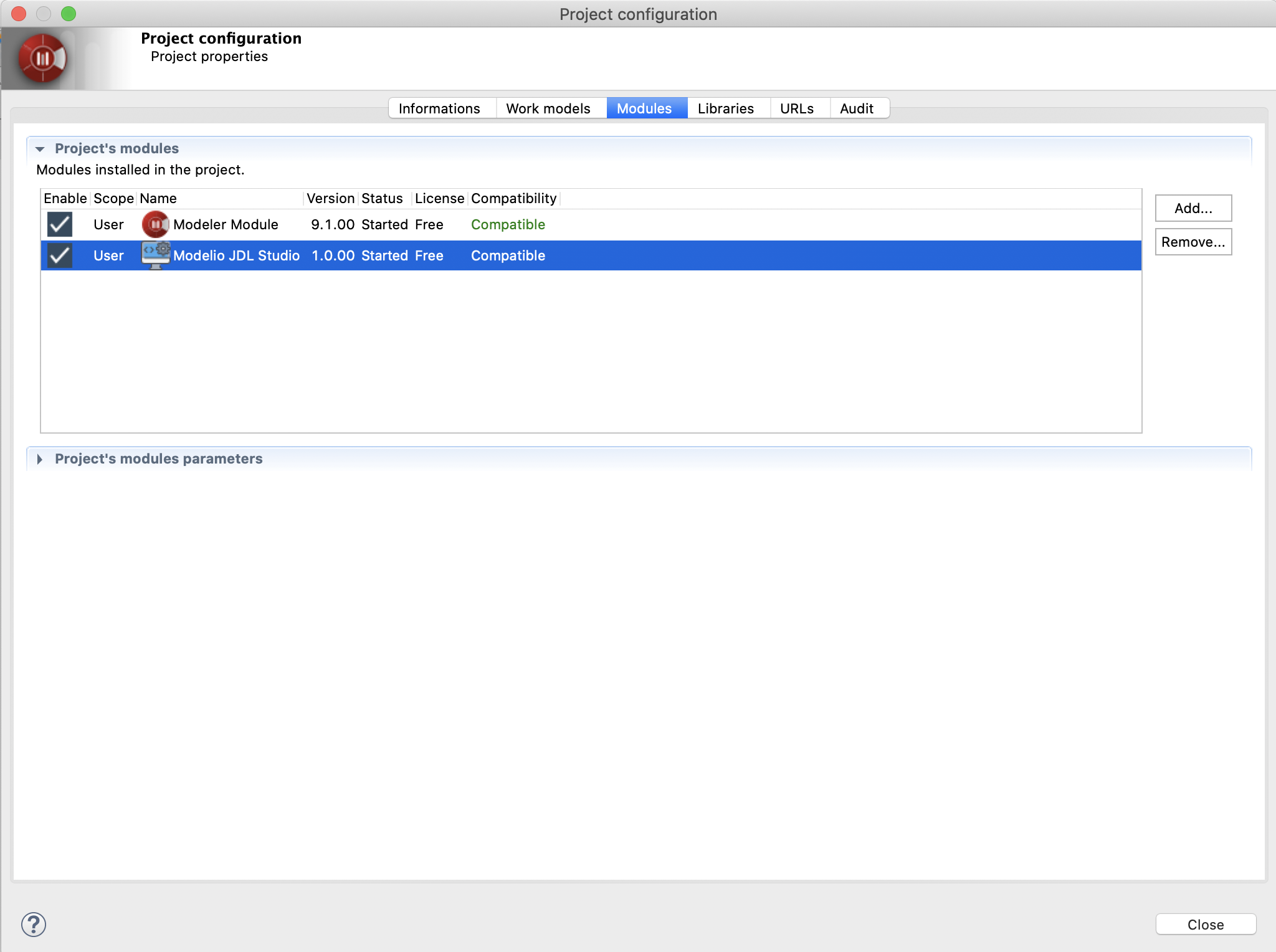Select the Modules tab

pos(647,108)
